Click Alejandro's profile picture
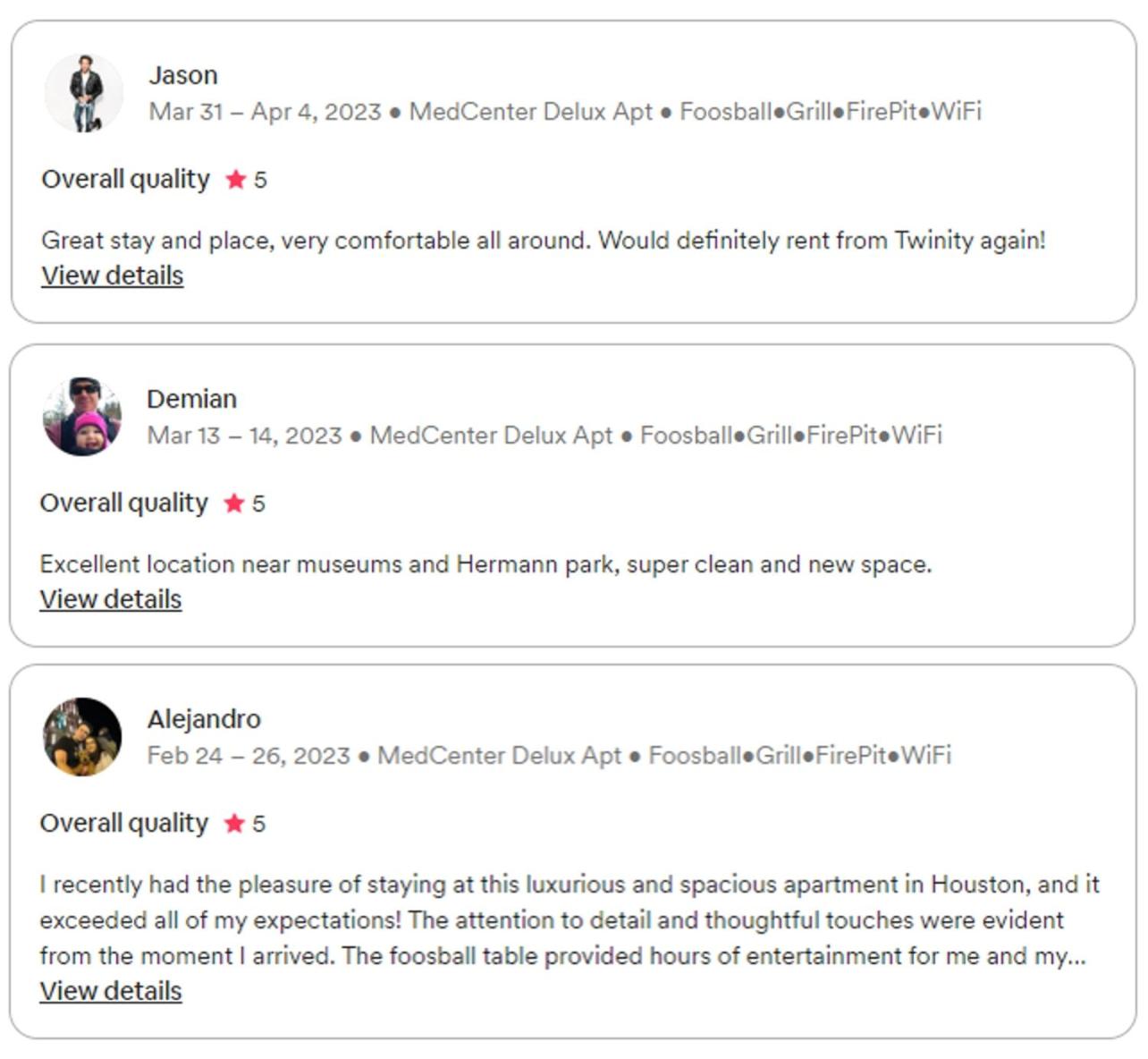Viewport: 1148px width, 1059px height. 82,737
